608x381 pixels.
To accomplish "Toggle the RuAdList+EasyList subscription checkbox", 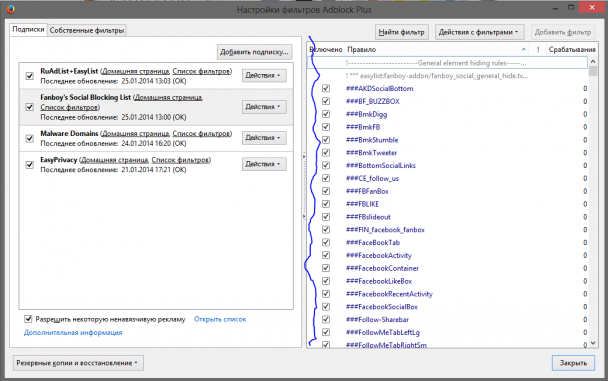I will pyautogui.click(x=29, y=76).
